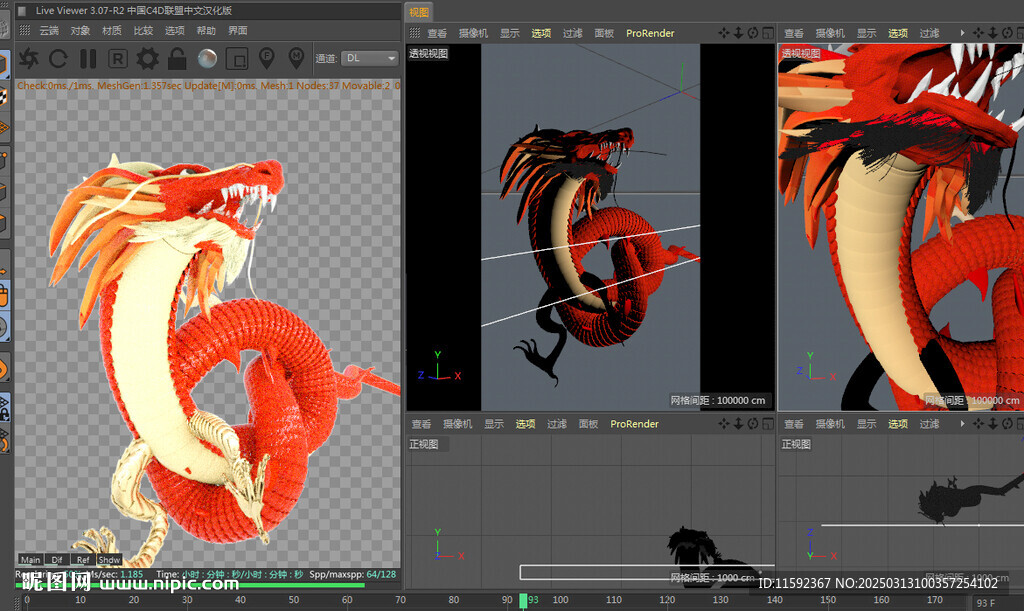The width and height of the screenshot is (1024, 611).
Task: Open 选项 menu in top-left perspective viewport
Action: point(541,33)
